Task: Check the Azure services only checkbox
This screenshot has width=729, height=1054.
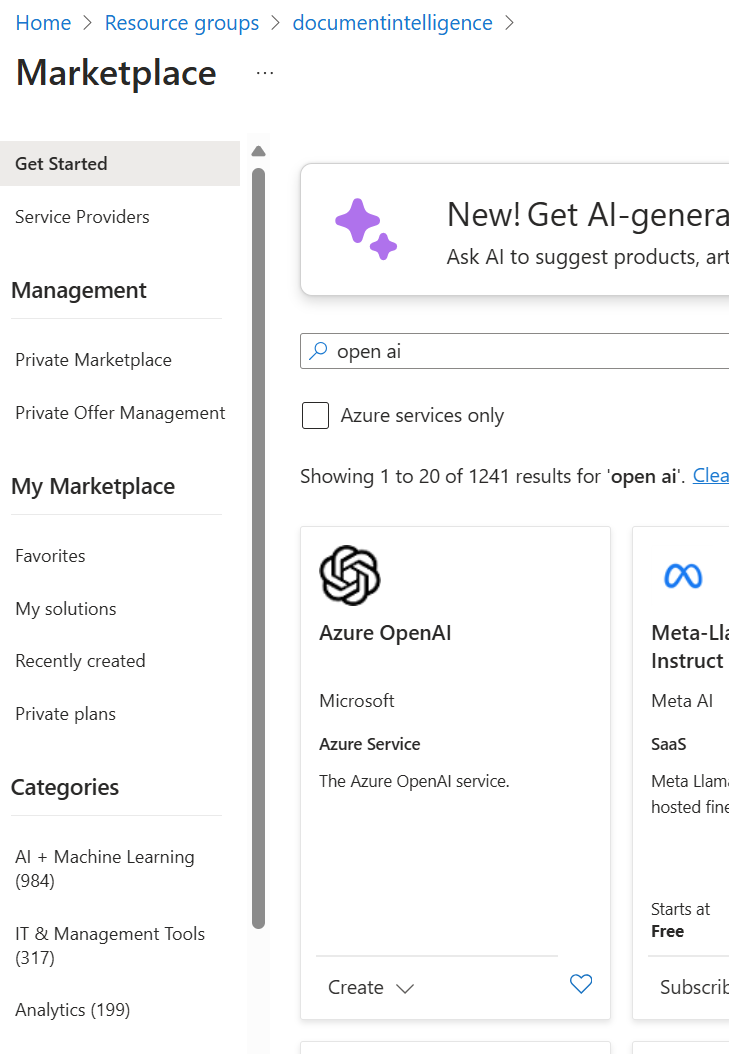Action: point(315,415)
